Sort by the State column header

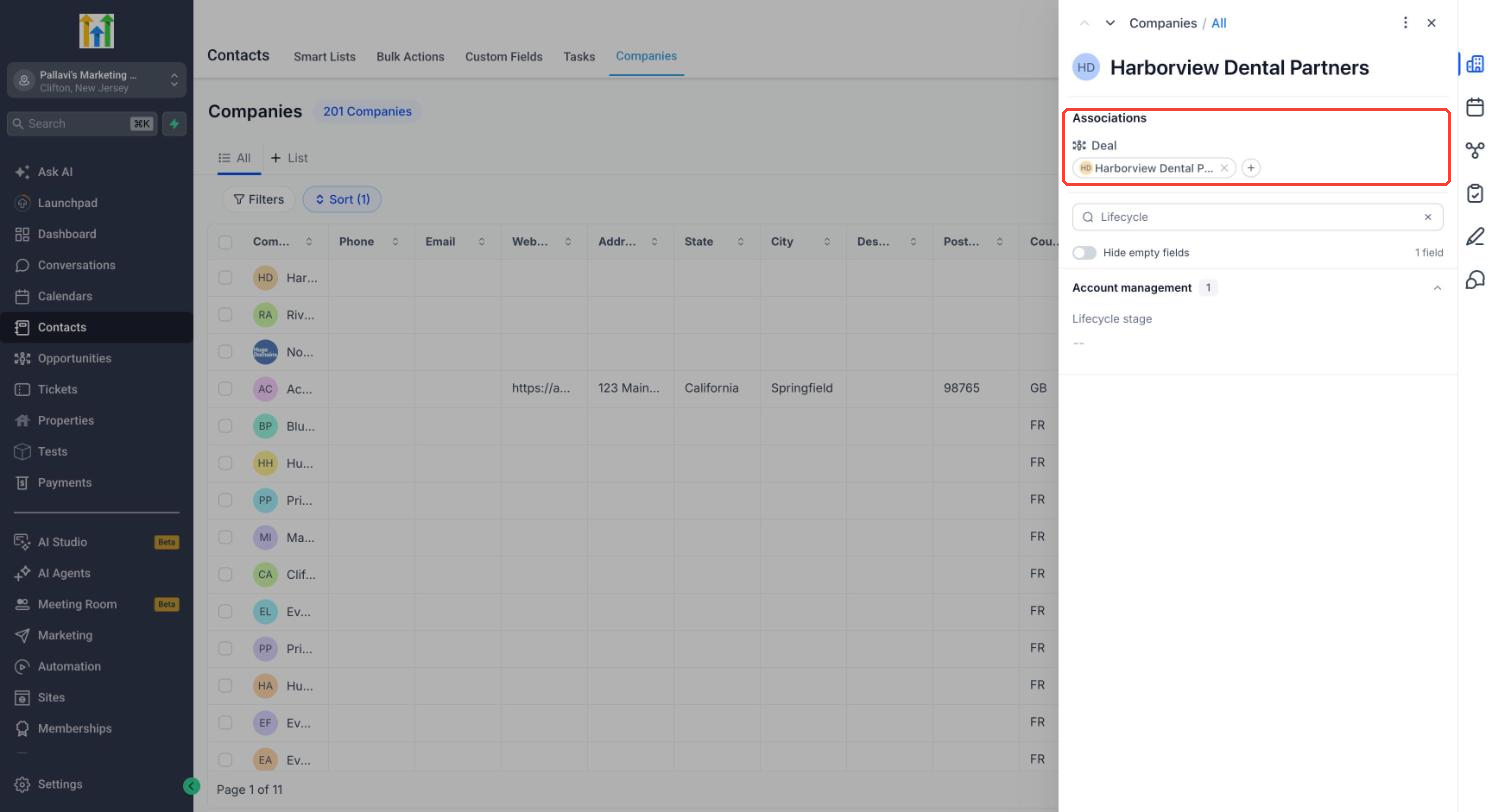click(x=716, y=242)
